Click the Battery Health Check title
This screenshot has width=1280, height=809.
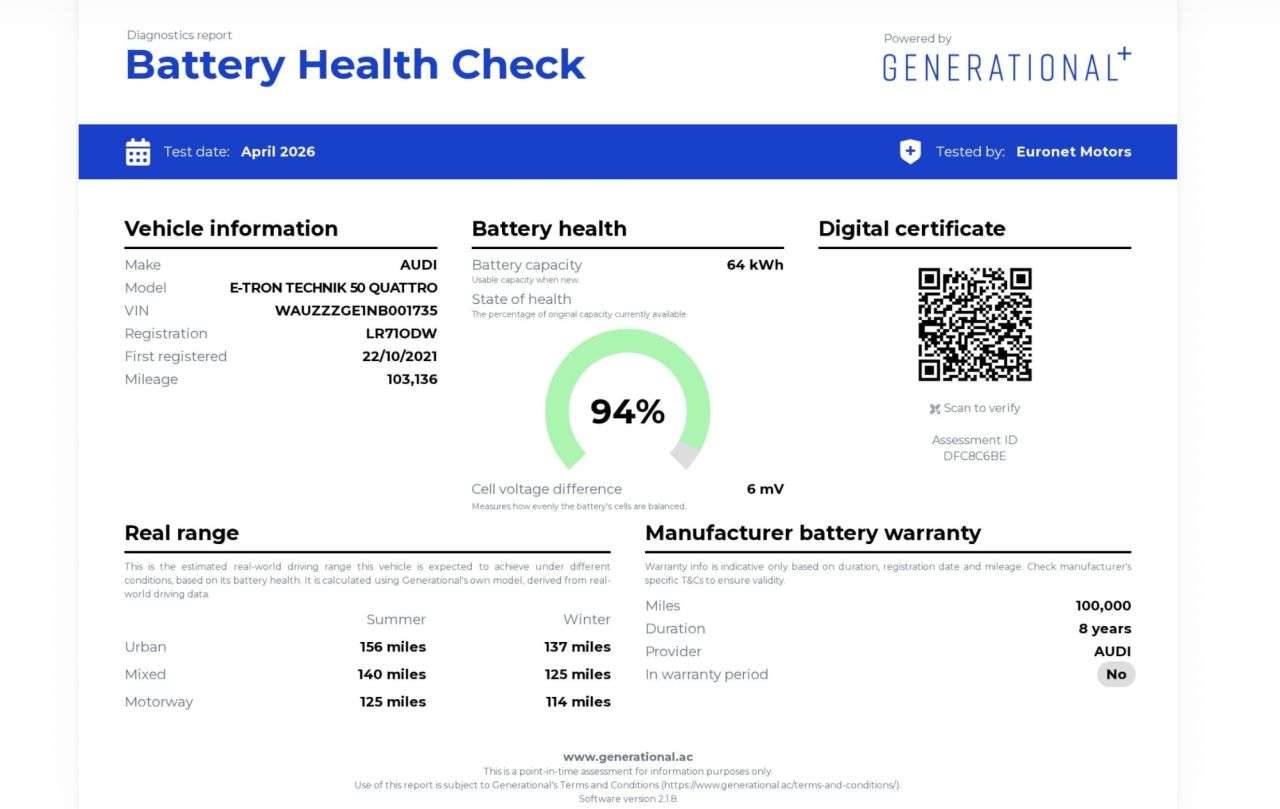click(355, 65)
